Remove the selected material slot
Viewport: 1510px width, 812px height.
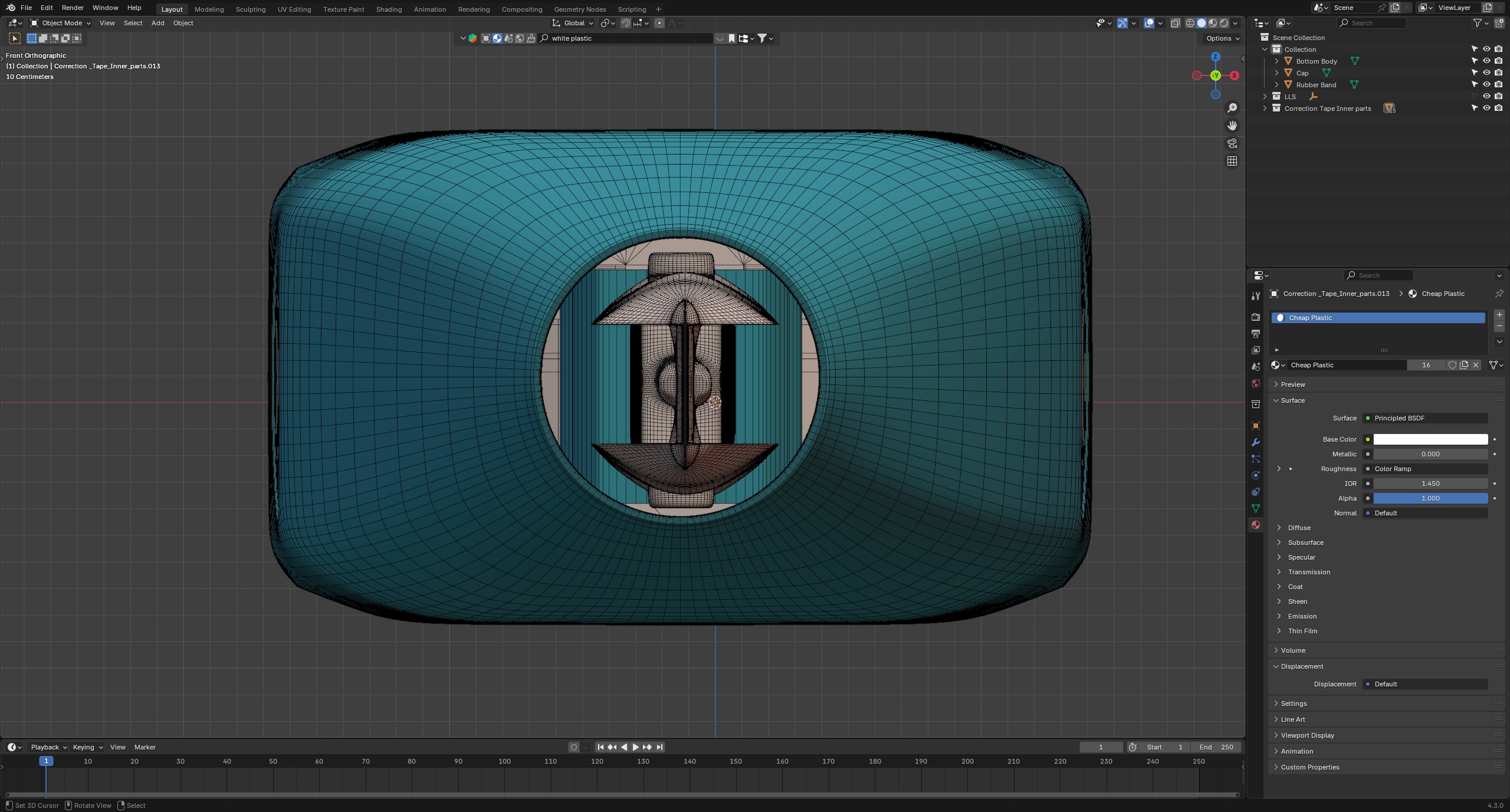click(1499, 326)
